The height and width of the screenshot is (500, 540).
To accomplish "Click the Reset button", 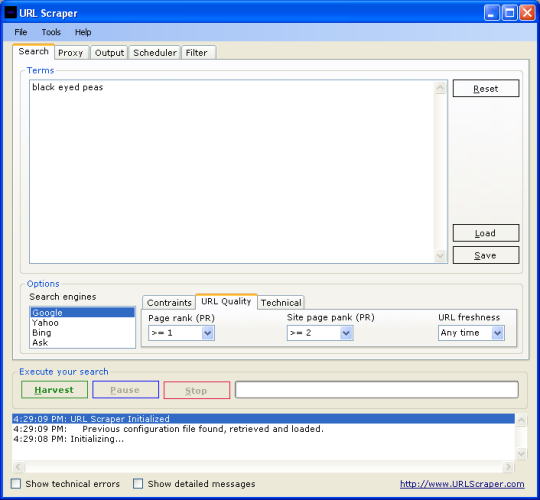I will click(486, 88).
